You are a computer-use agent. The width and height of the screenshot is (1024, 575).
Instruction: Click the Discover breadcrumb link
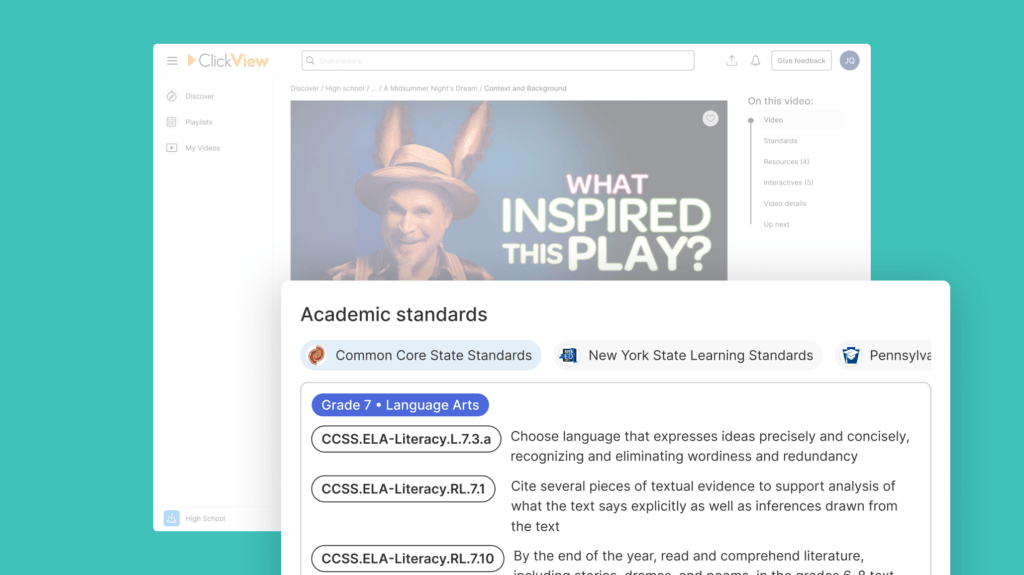304,88
